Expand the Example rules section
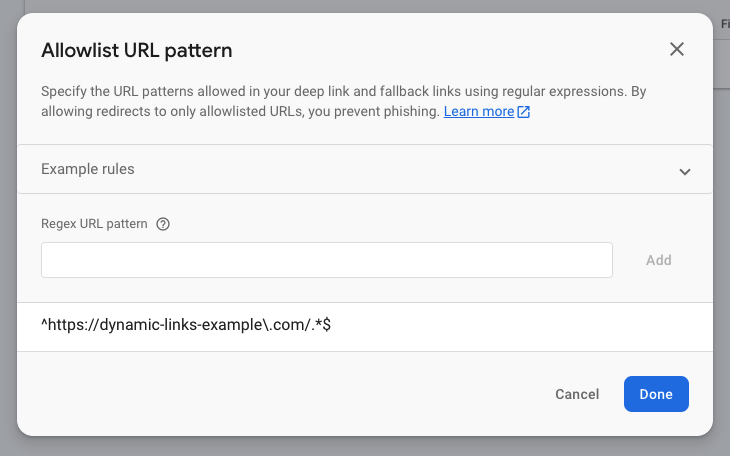 (x=365, y=169)
